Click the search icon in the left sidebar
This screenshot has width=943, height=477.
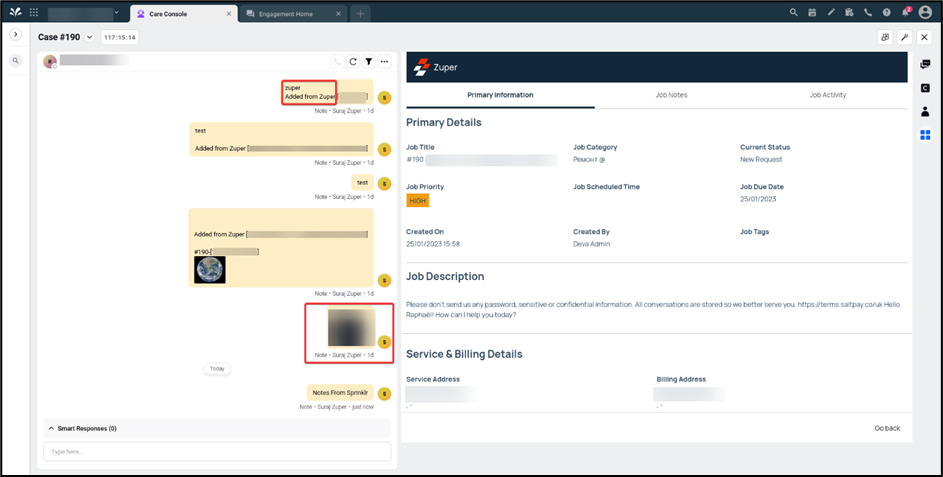tap(16, 61)
